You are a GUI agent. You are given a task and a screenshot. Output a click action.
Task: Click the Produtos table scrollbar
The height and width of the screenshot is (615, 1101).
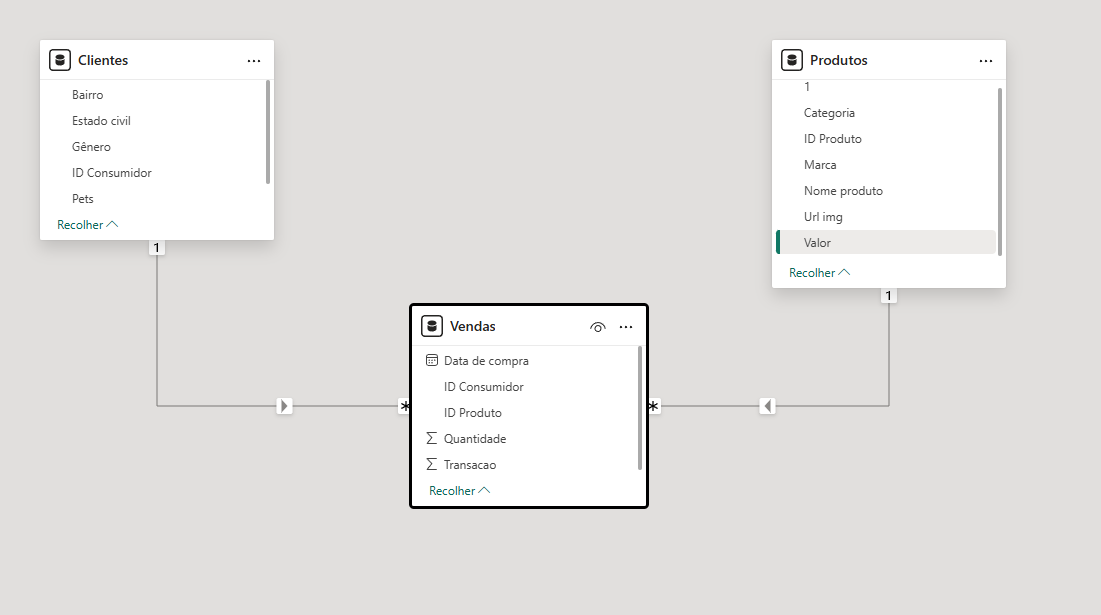pyautogui.click(x=1000, y=170)
